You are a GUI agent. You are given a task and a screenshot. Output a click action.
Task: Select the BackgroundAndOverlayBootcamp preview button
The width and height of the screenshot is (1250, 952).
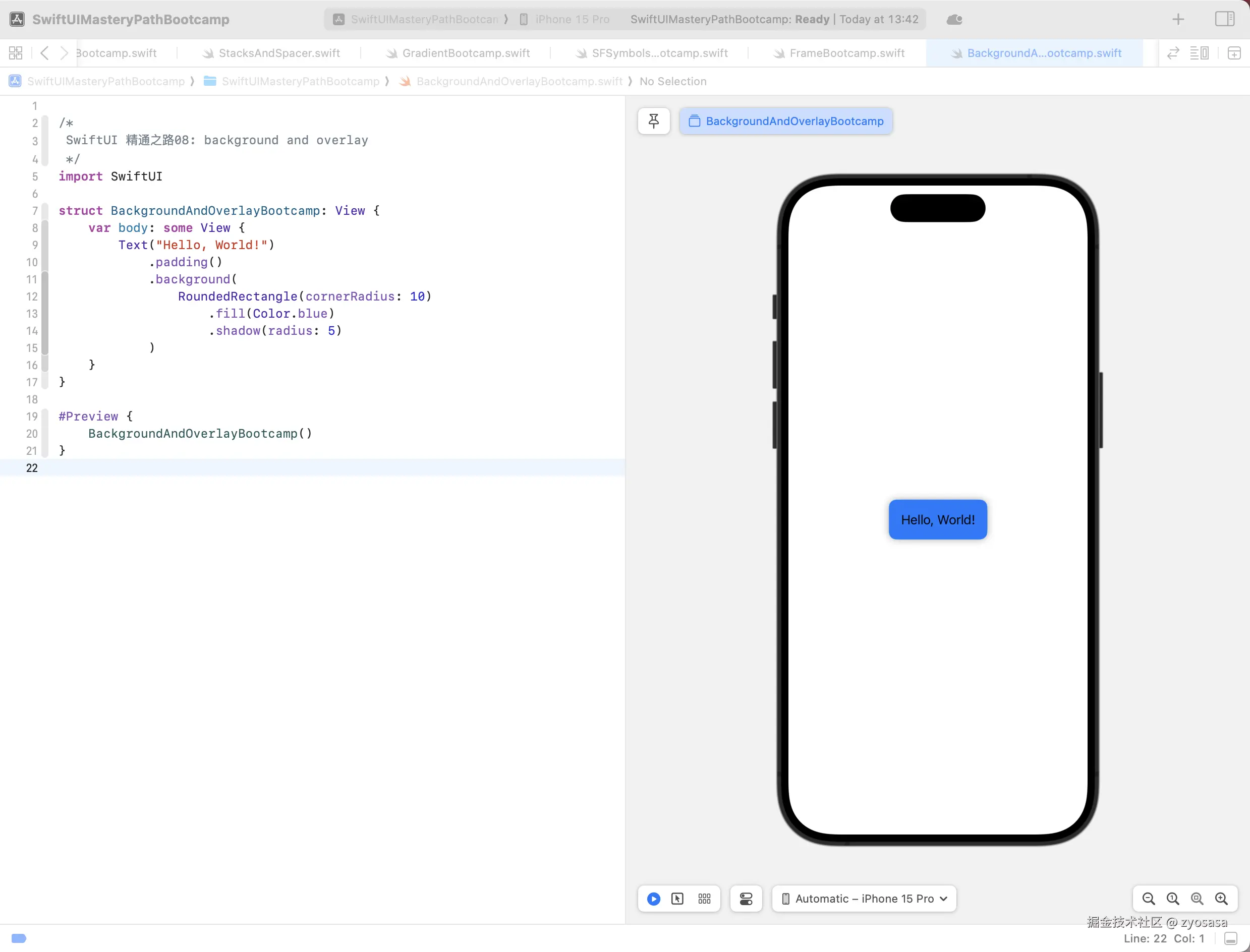tap(786, 121)
